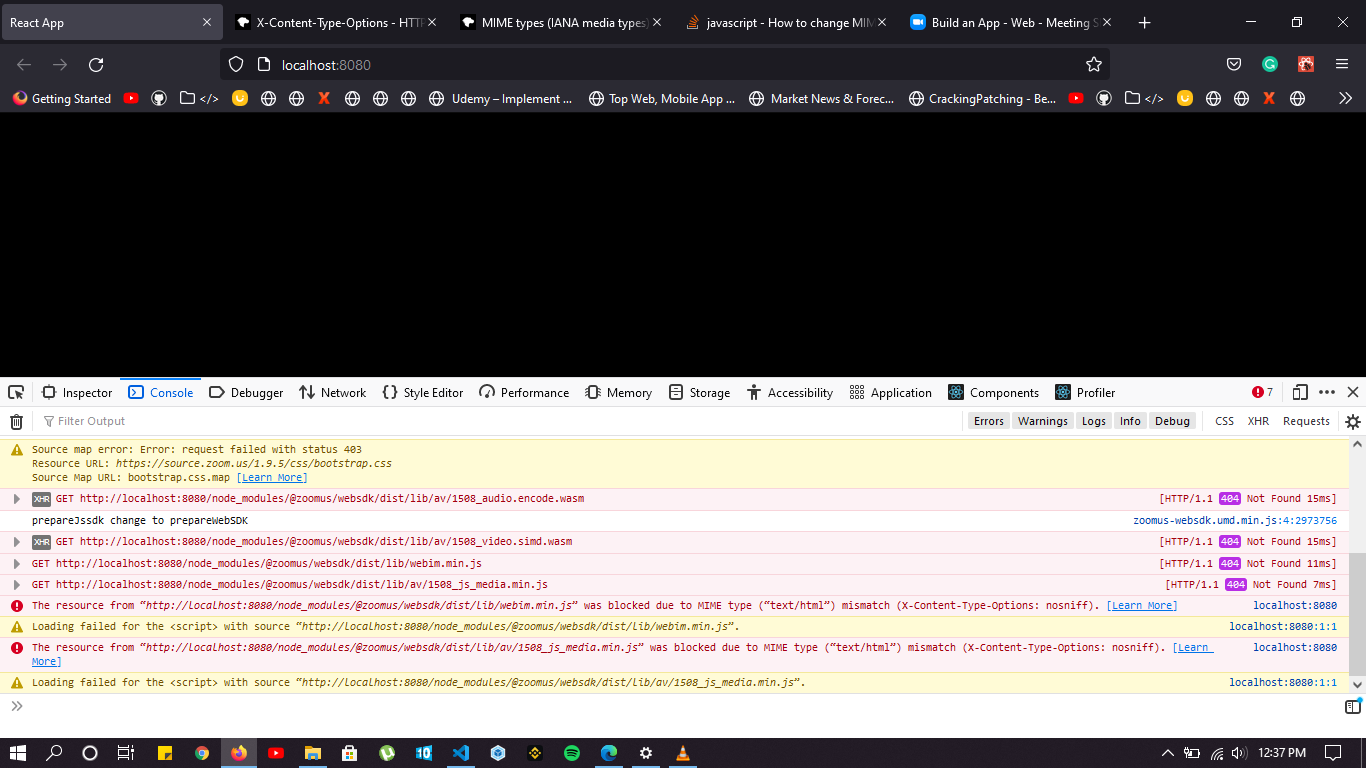The image size is (1366, 768).
Task: Open the Getting Started bookmark
Action: [61, 98]
